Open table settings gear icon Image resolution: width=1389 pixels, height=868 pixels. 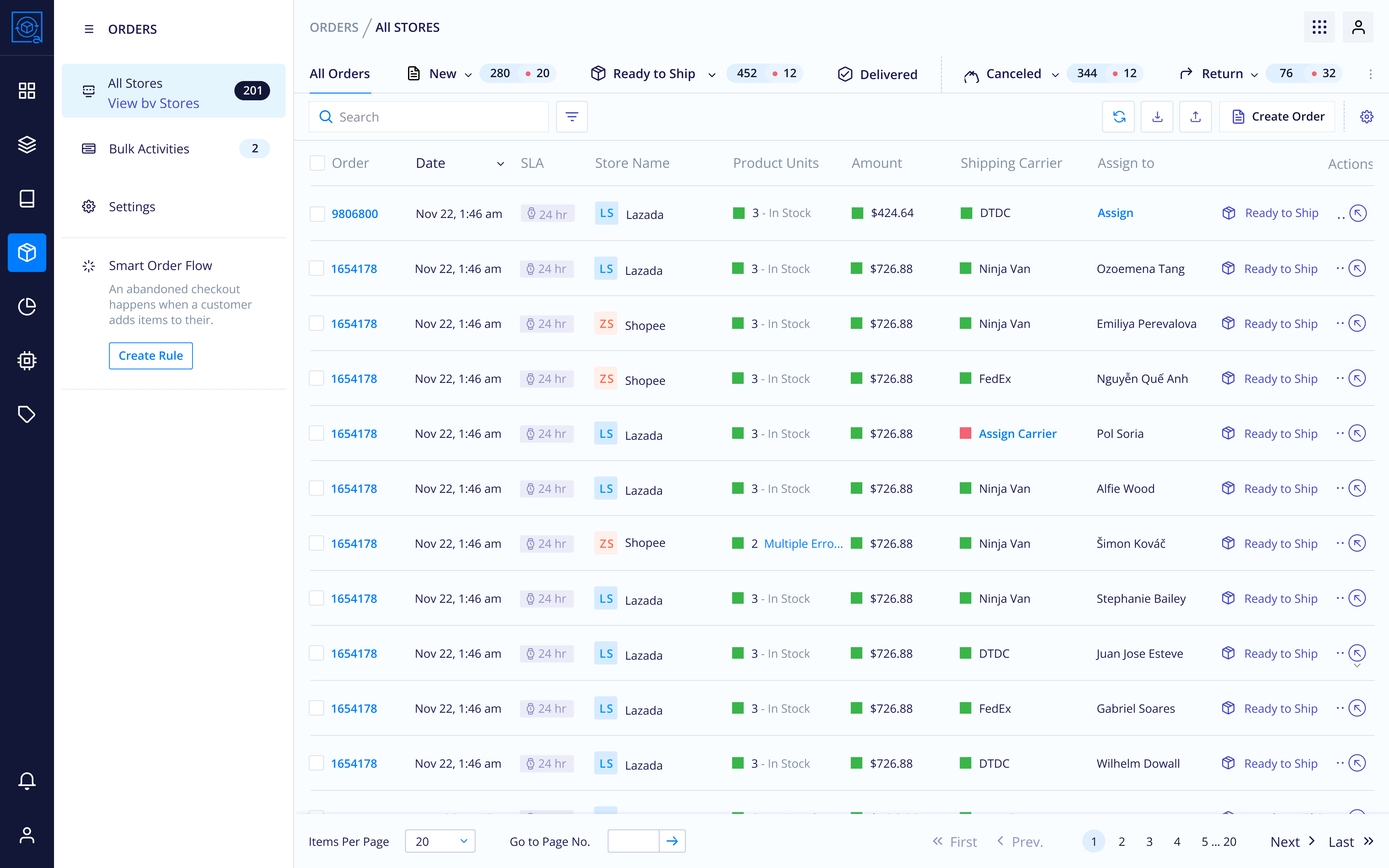coord(1366,116)
